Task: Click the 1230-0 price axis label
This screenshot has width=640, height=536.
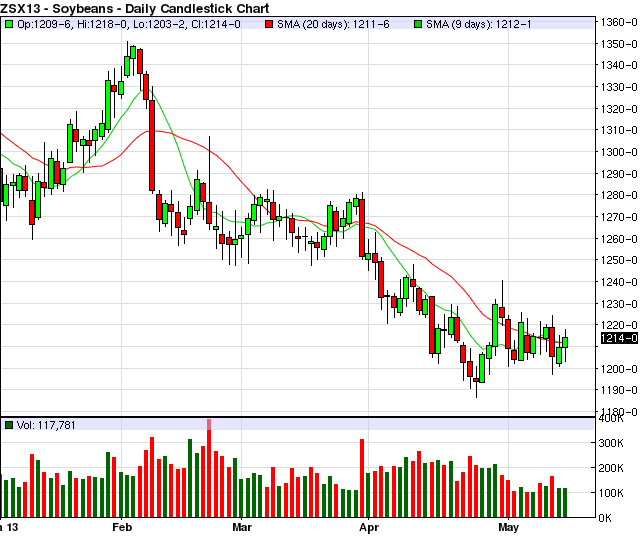Action: [619, 304]
